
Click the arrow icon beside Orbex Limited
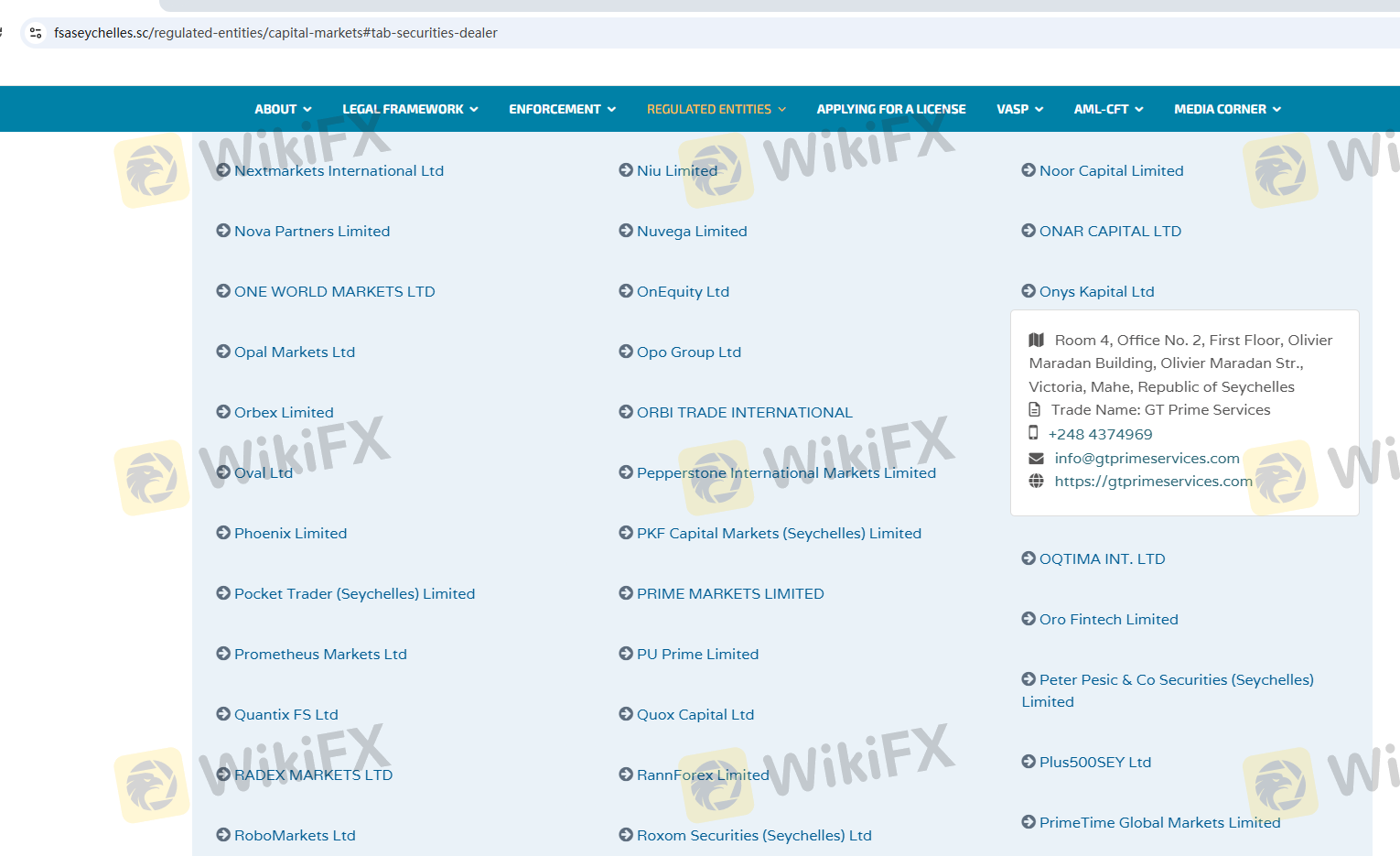pos(223,411)
